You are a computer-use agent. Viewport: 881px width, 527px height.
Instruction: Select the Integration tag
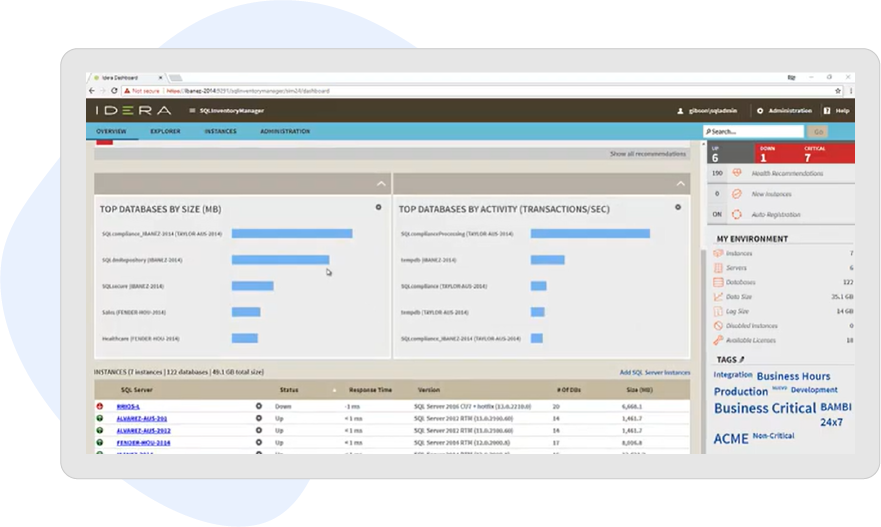tap(733, 375)
